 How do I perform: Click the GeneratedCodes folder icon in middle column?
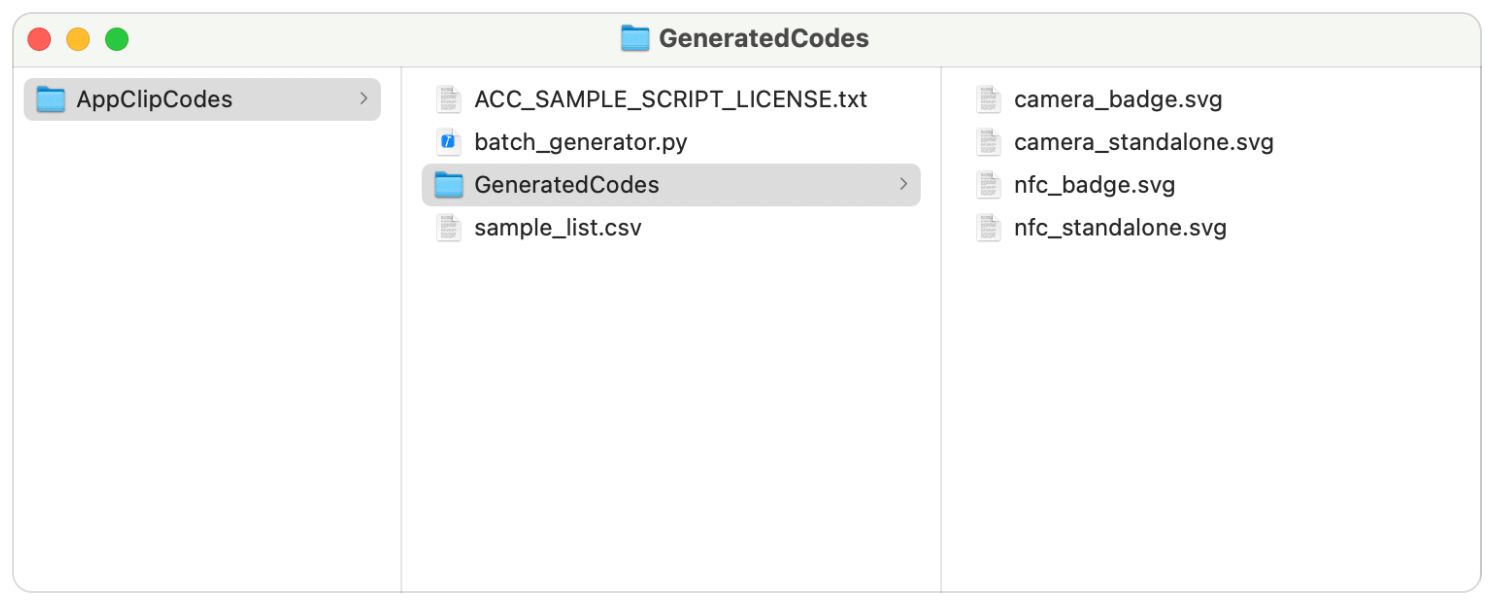tap(449, 185)
